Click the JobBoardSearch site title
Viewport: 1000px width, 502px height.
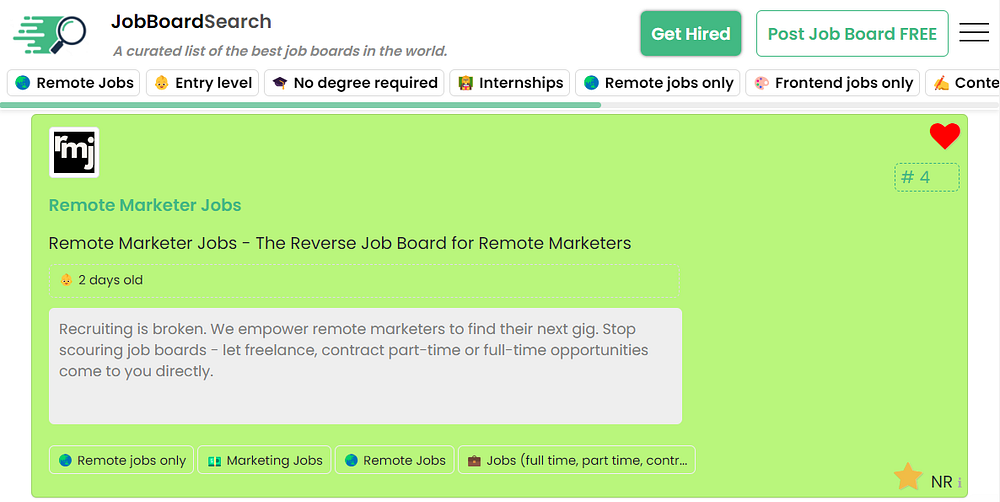[191, 22]
